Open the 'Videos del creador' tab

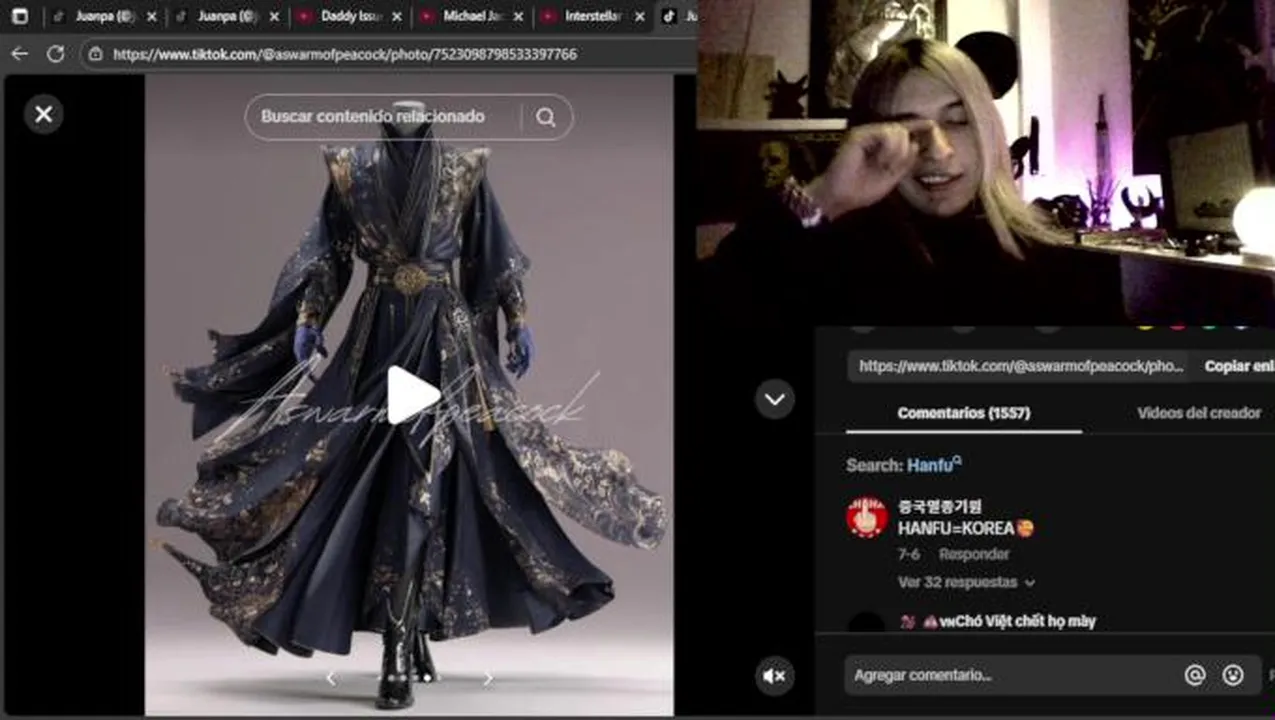pyautogui.click(x=1198, y=413)
